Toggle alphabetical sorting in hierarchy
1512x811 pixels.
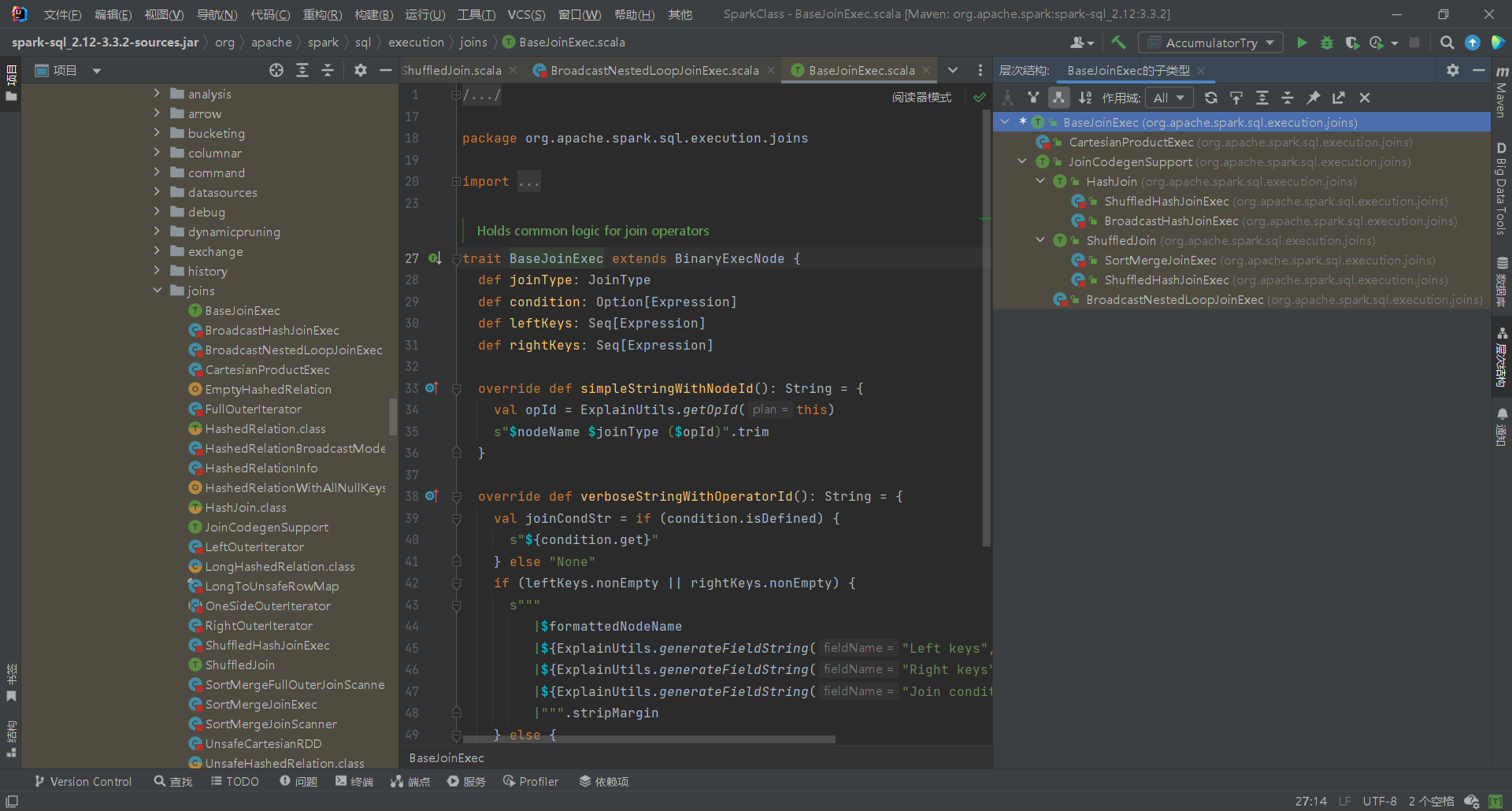1085,98
